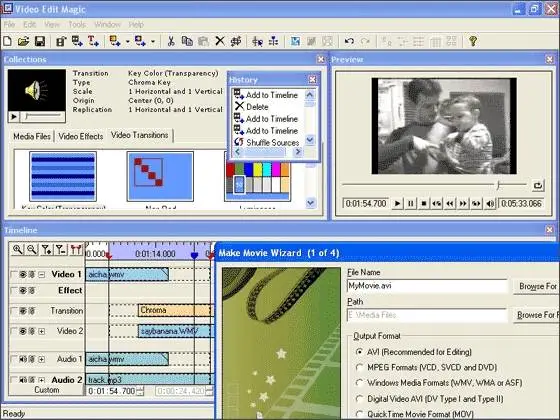Viewport: 560px width, 420px height.
Task: Select the Chroma transition clip on timeline
Action: pyautogui.click(x=175, y=310)
